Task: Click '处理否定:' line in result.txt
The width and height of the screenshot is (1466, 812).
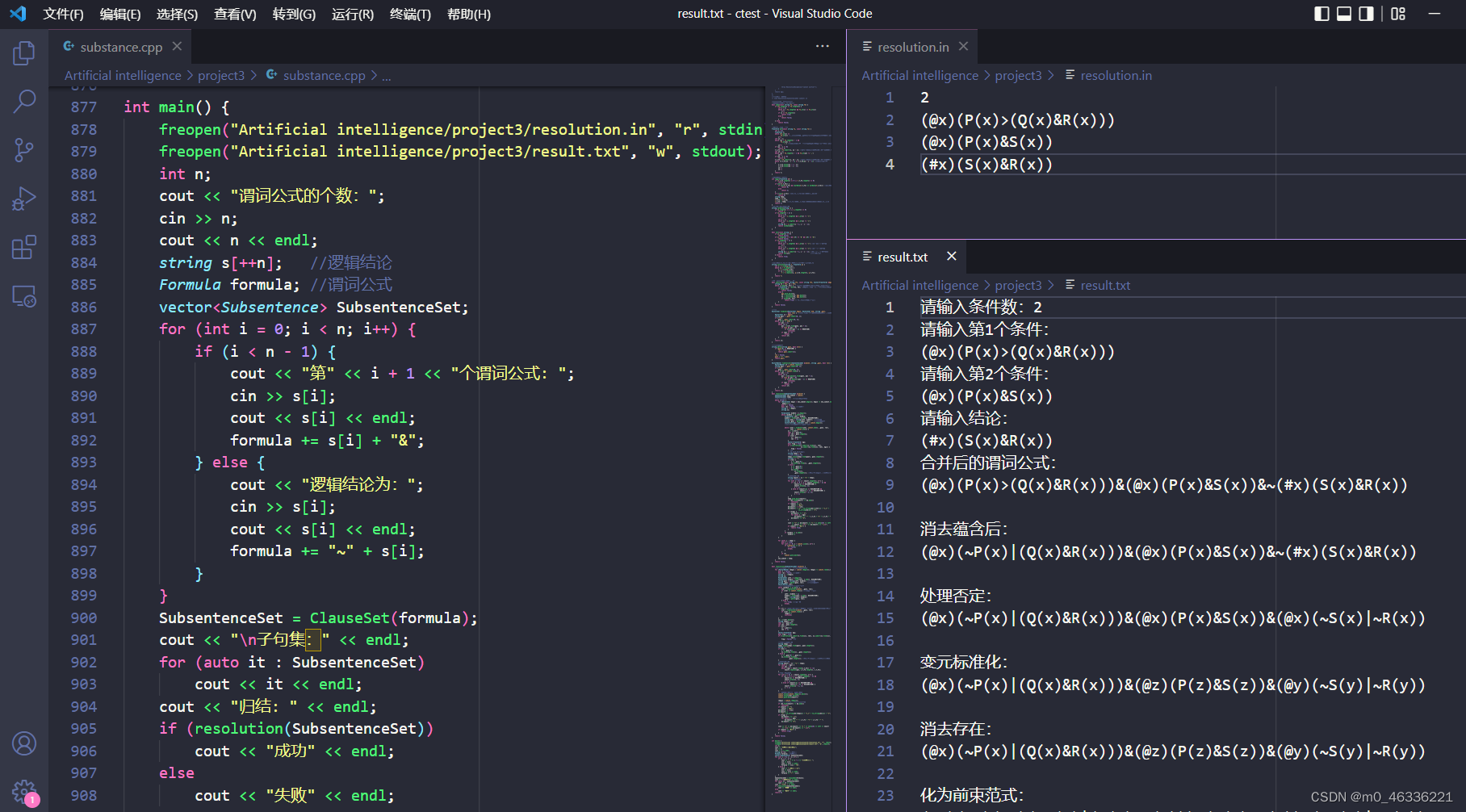Action: (956, 596)
